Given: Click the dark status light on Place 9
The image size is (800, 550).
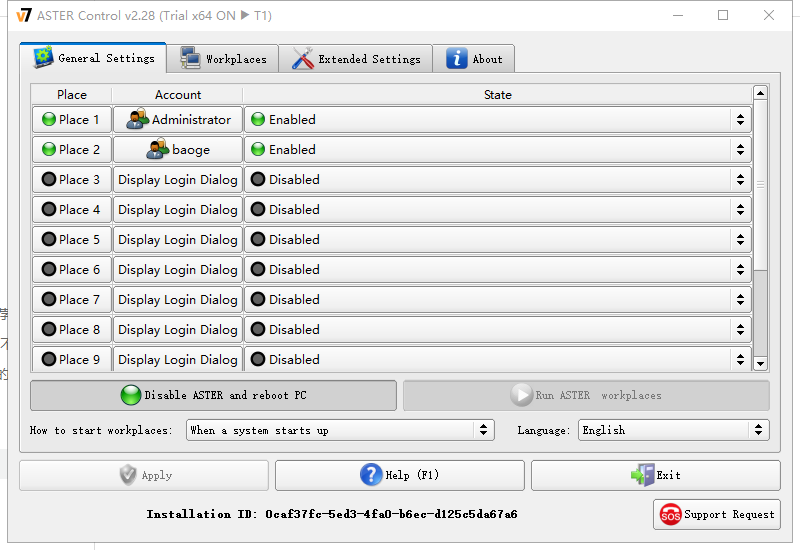Looking at the screenshot, I should click(49, 359).
